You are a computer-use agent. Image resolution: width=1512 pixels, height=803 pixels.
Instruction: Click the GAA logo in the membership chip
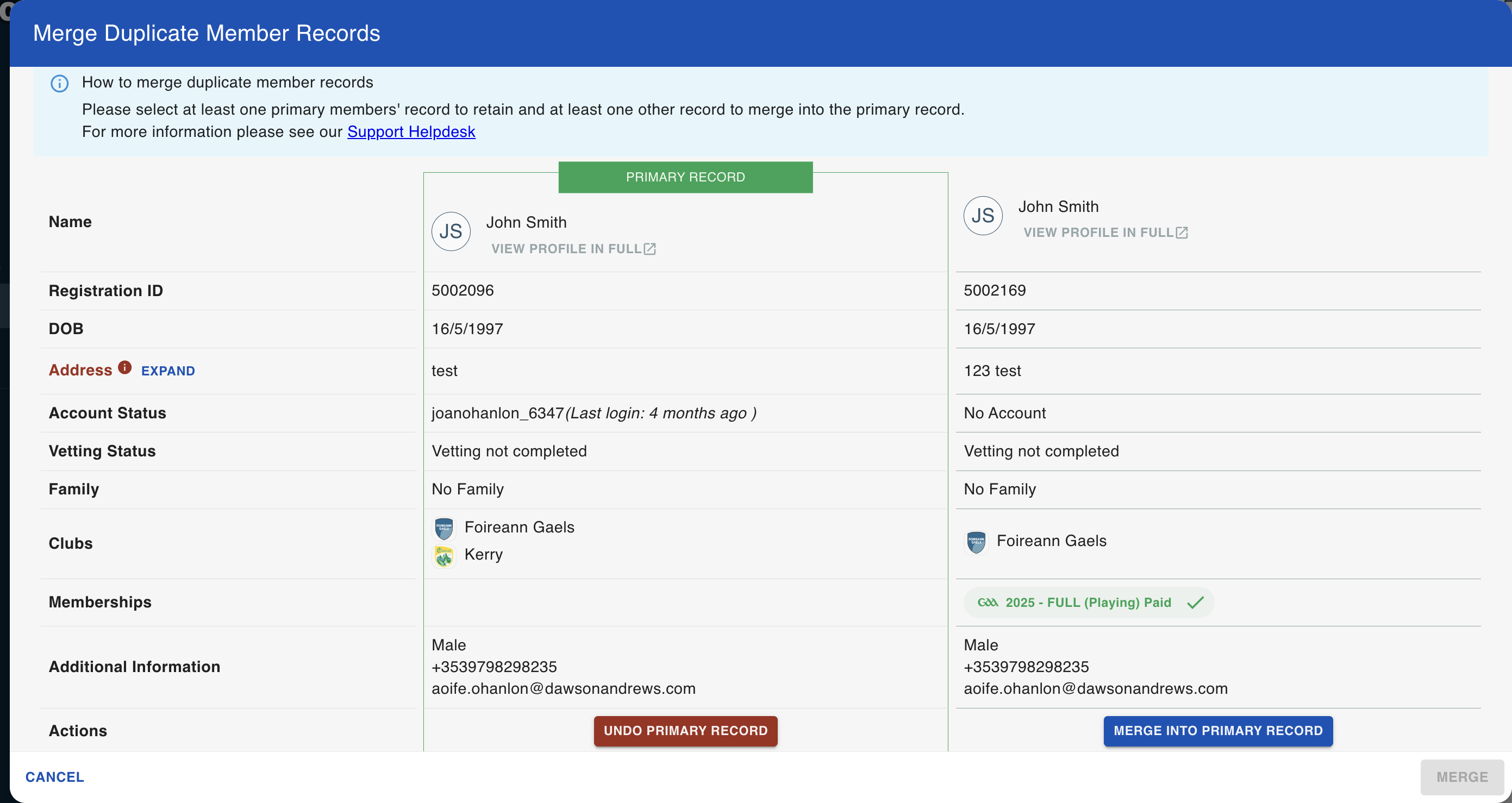[988, 603]
